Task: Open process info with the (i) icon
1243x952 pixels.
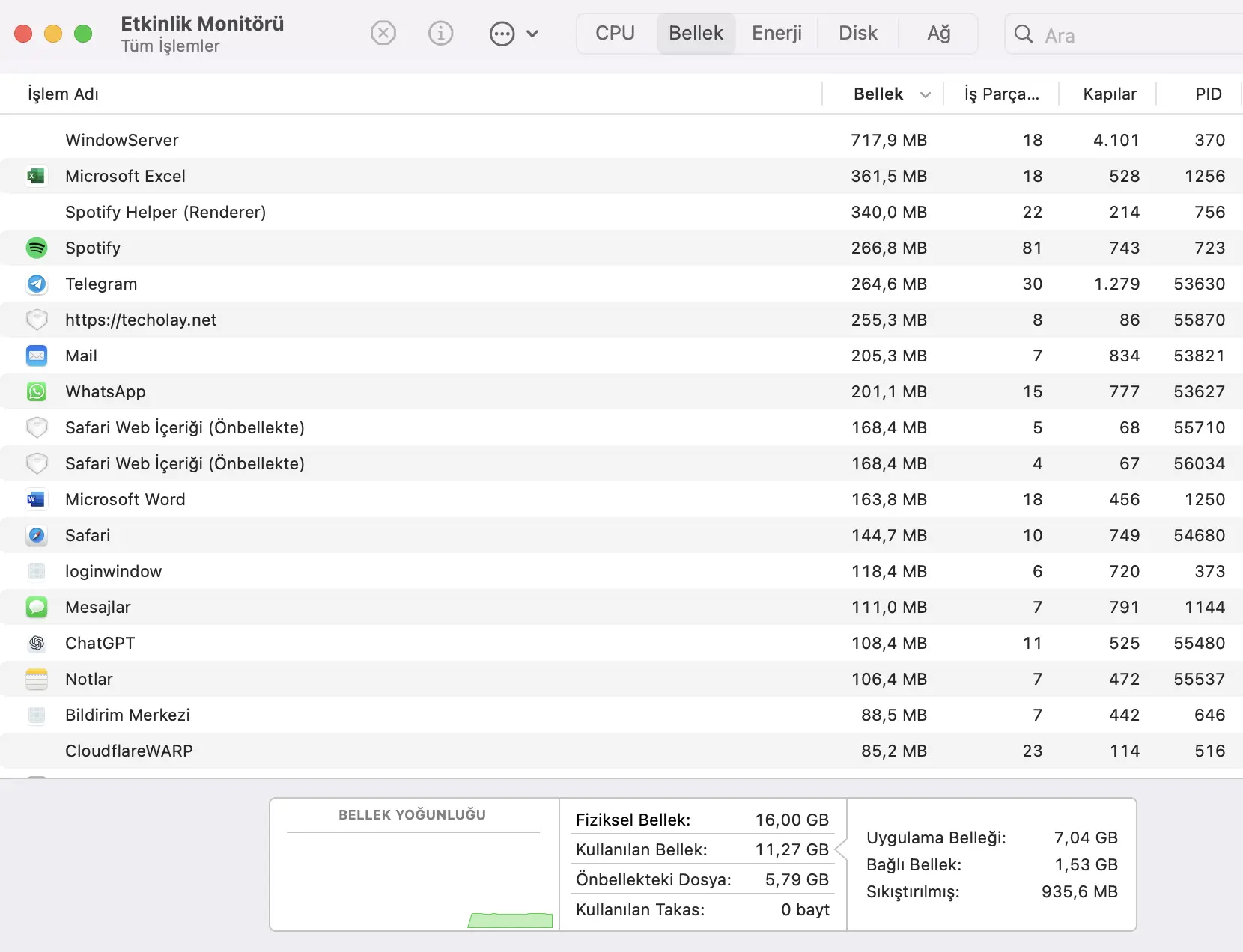Action: 440,33
